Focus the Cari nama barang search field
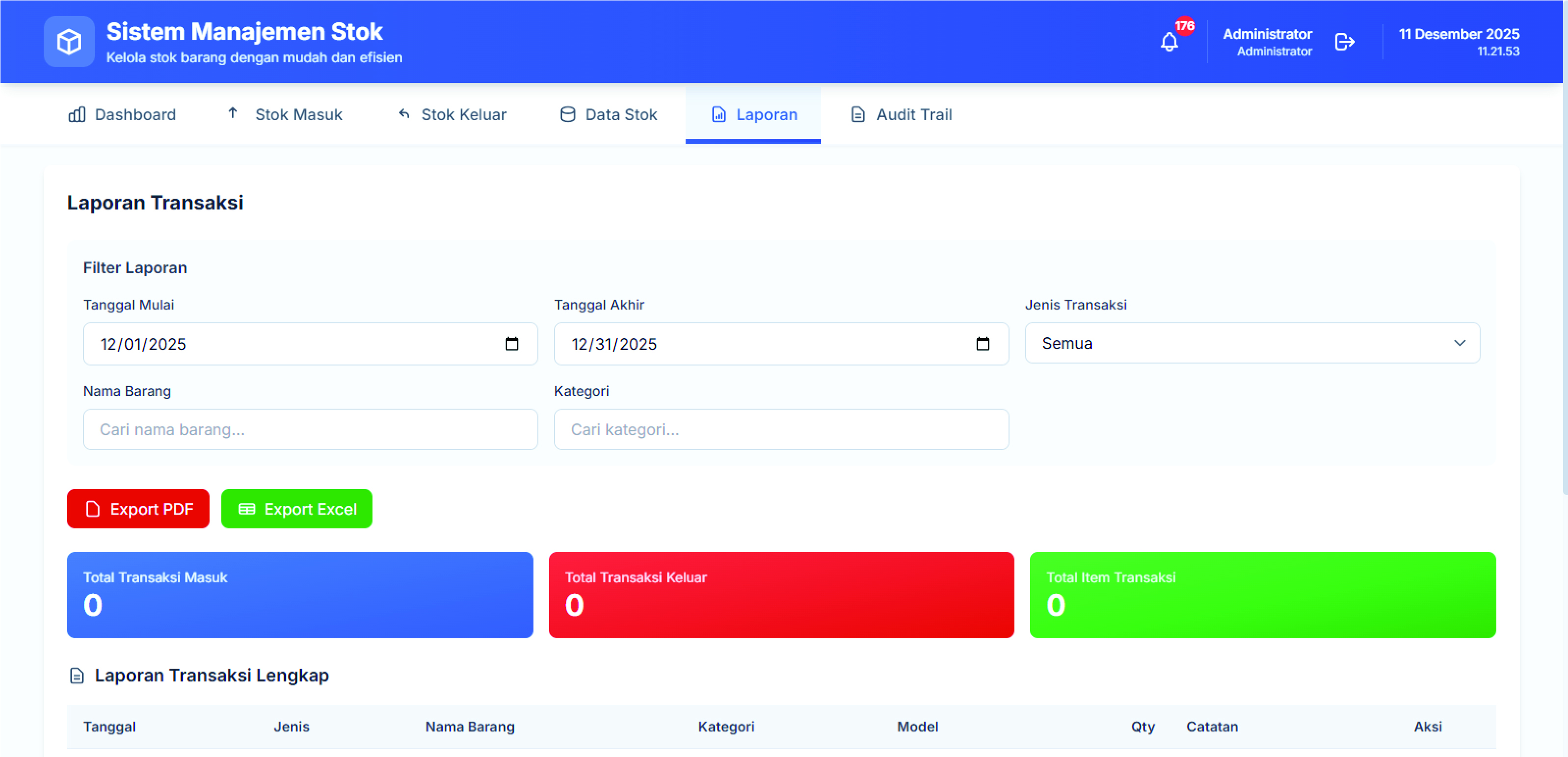 coord(311,430)
